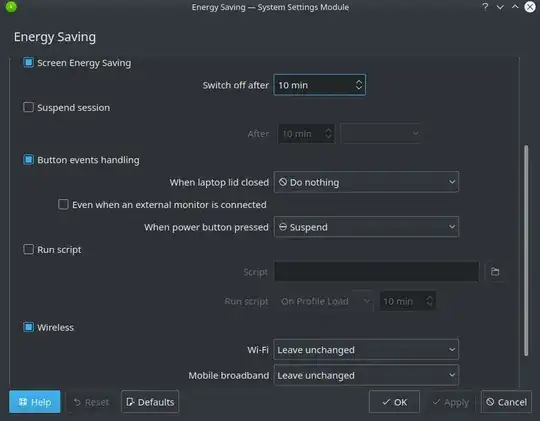Open the When laptop lid closed dropdown
Screen dimensions: 540x421
(x=366, y=182)
